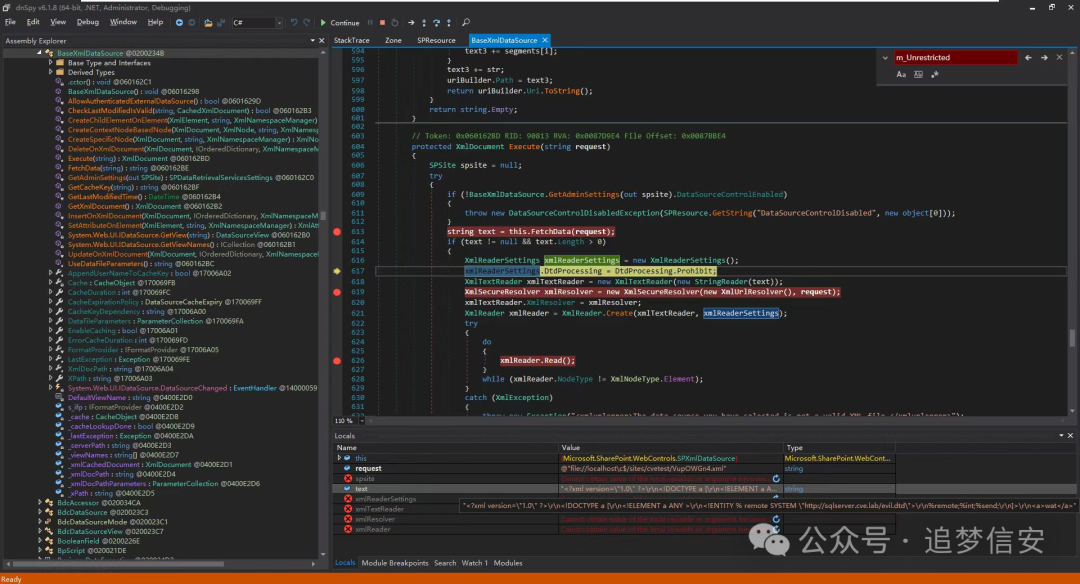
Task: Open the Modules tab at bottom
Action: [x=508, y=563]
